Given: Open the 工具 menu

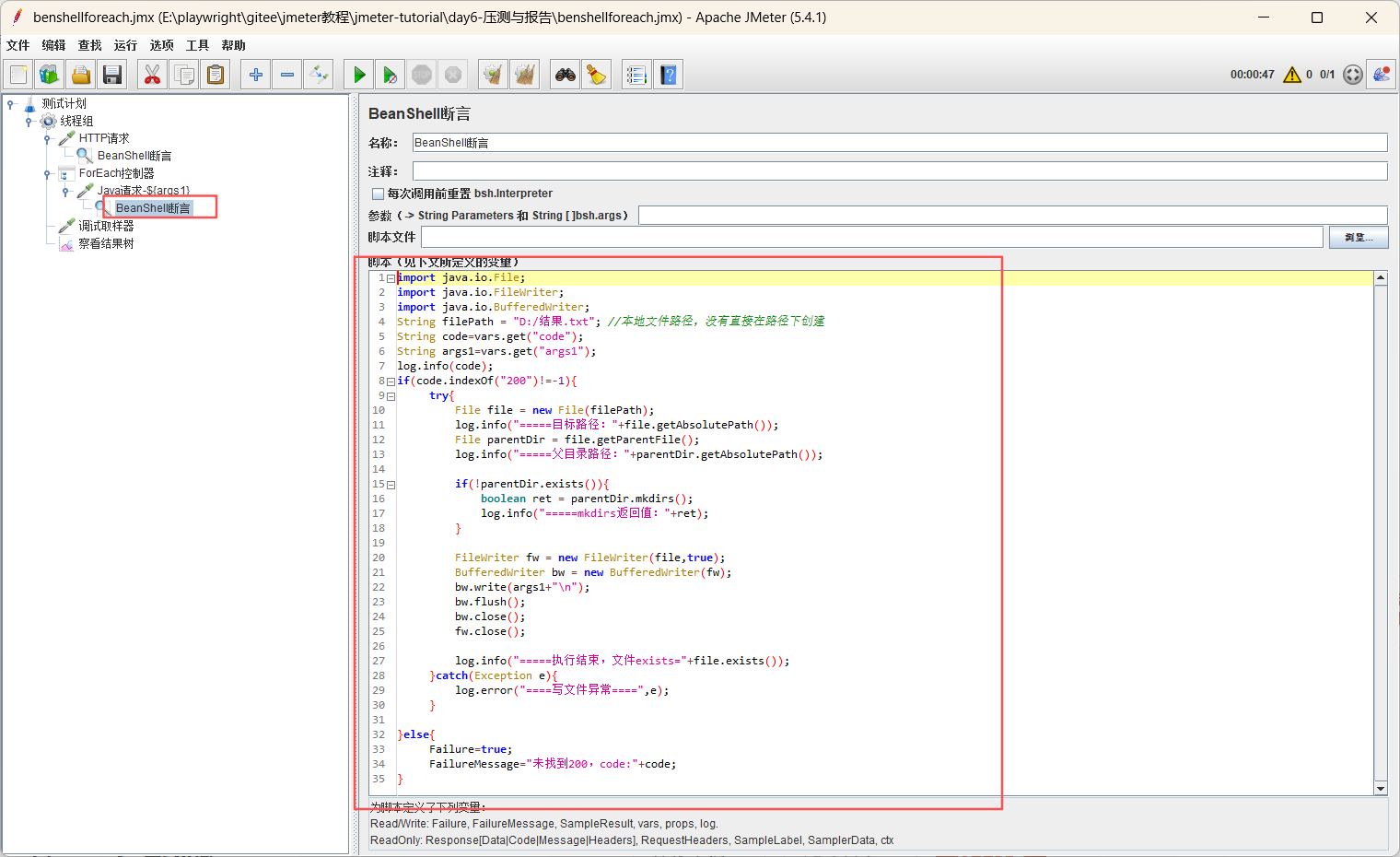Looking at the screenshot, I should pos(197,45).
